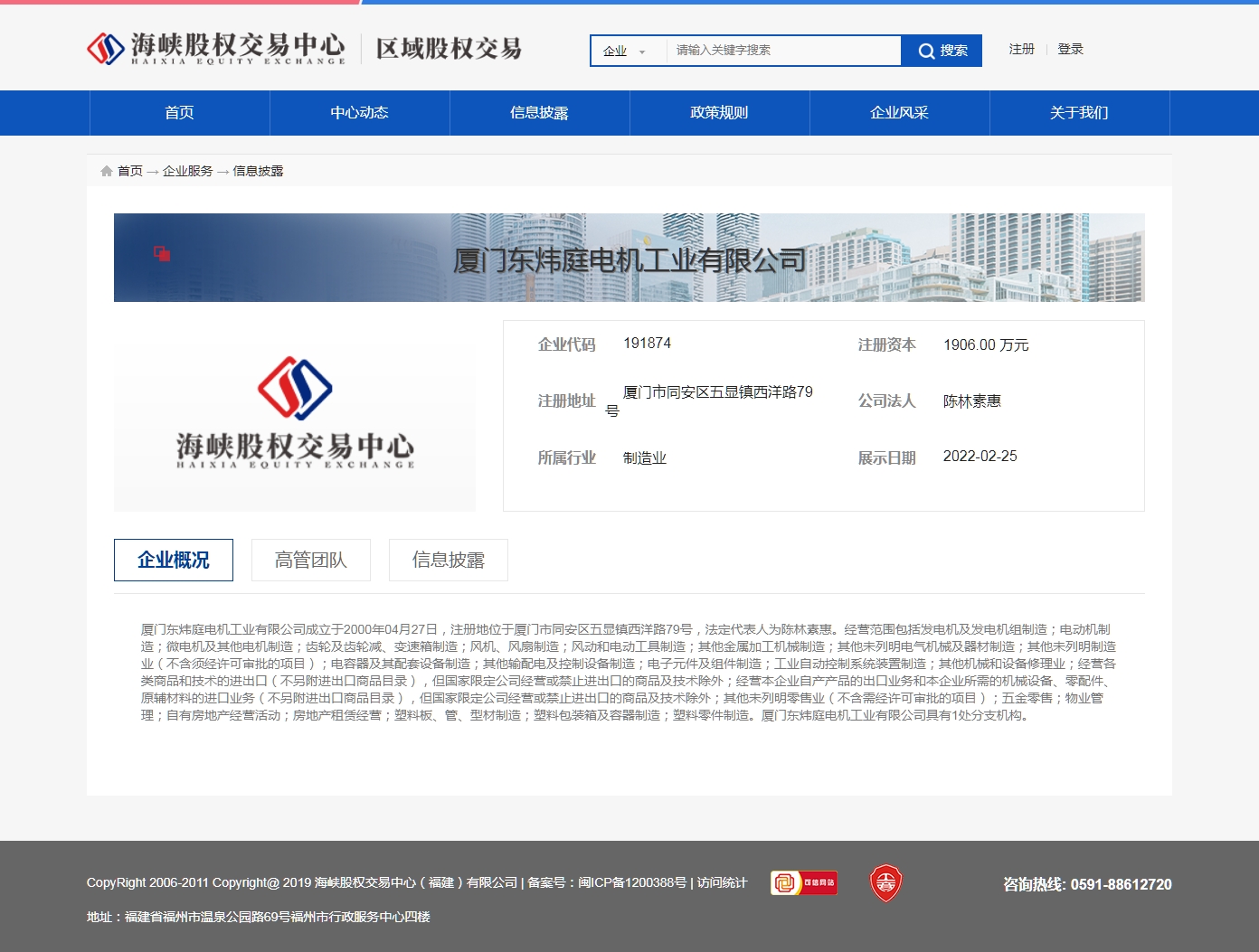Viewport: 1259px width, 952px height.
Task: Click the red shield badge in footer
Action: pyautogui.click(x=885, y=883)
